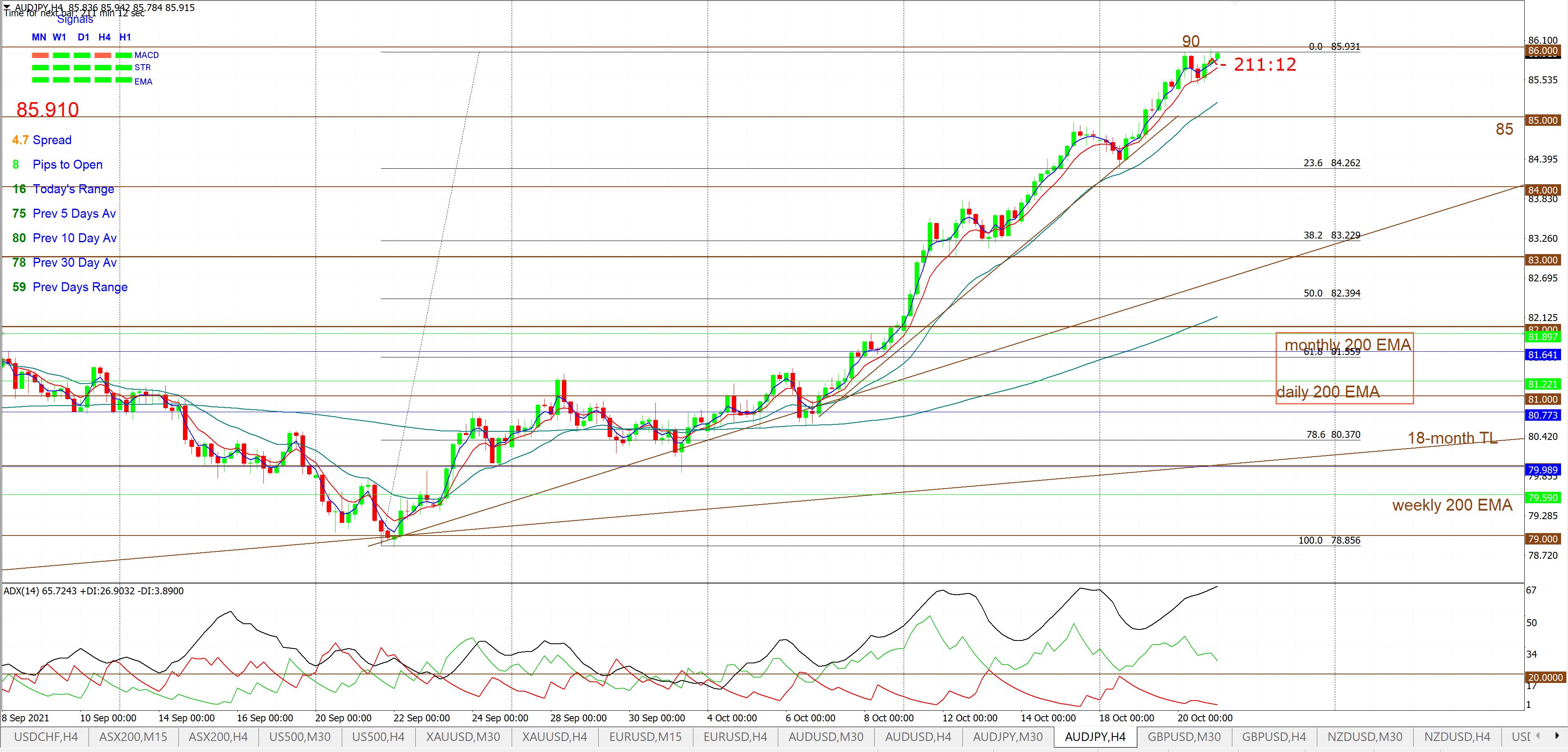Click the tab scroll arrows at bottom right
1568x752 pixels.
pos(1547,736)
